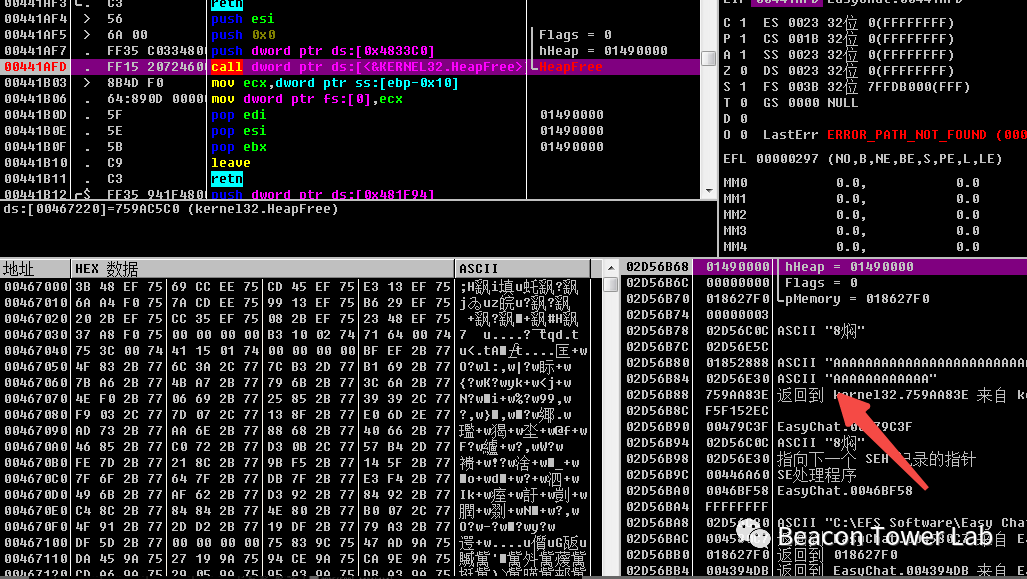Image resolution: width=1027 pixels, height=579 pixels.
Task: Select stack entry 02D56BA4 FFFFFFFF
Action: coord(824,506)
